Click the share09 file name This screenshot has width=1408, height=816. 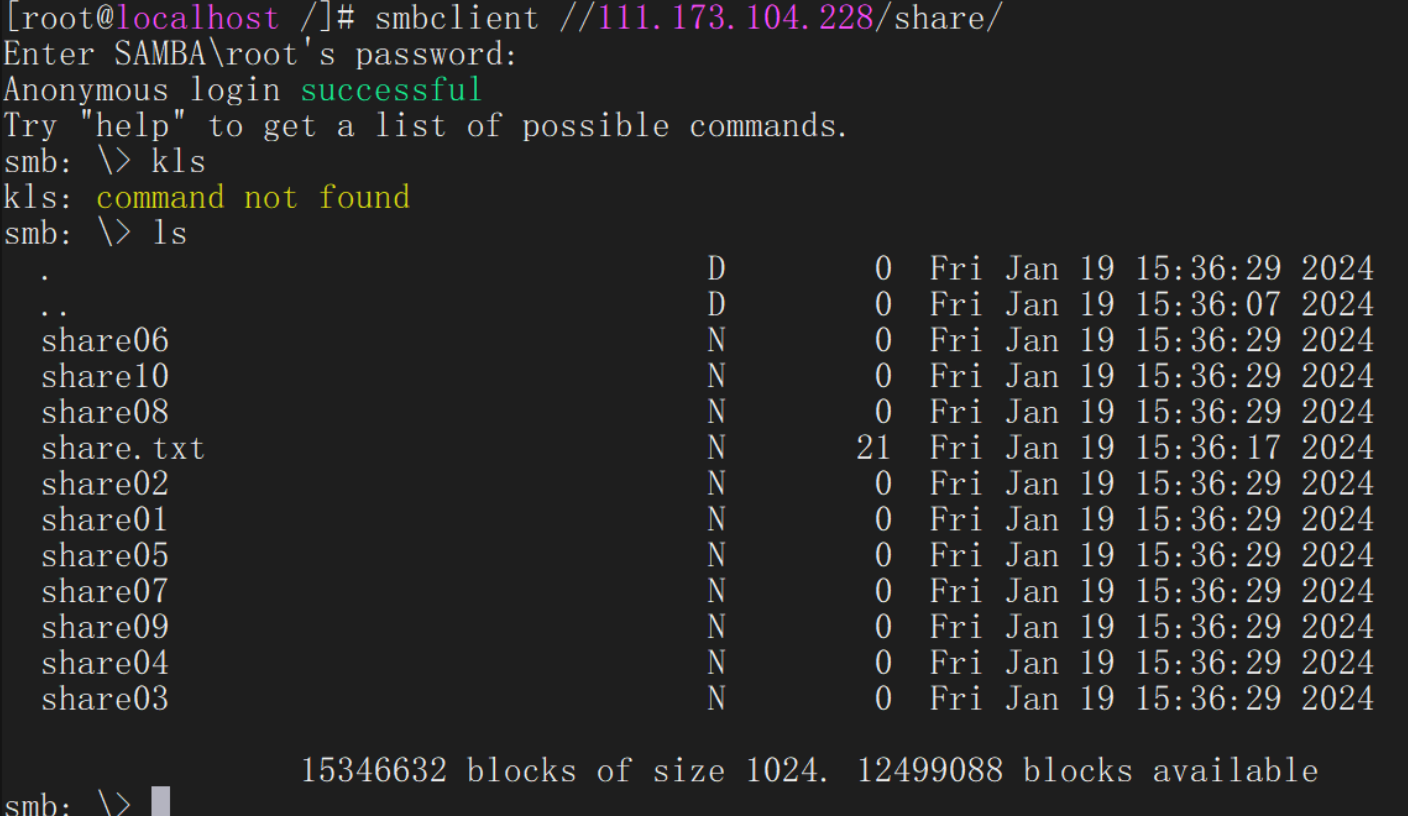pyautogui.click(x=104, y=628)
